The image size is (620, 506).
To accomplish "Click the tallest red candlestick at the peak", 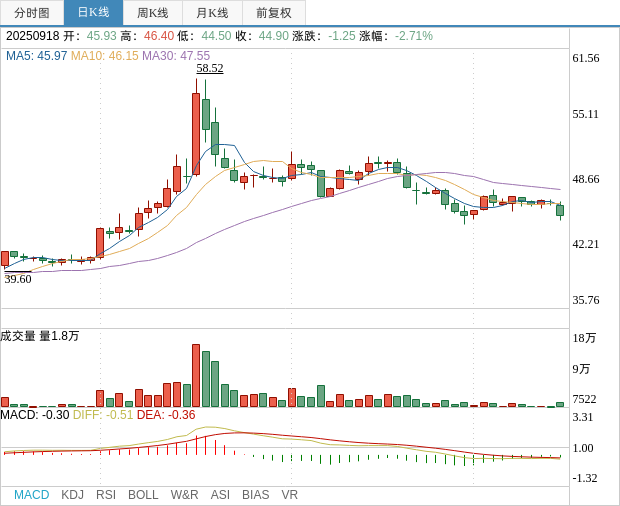I will click(x=196, y=134).
